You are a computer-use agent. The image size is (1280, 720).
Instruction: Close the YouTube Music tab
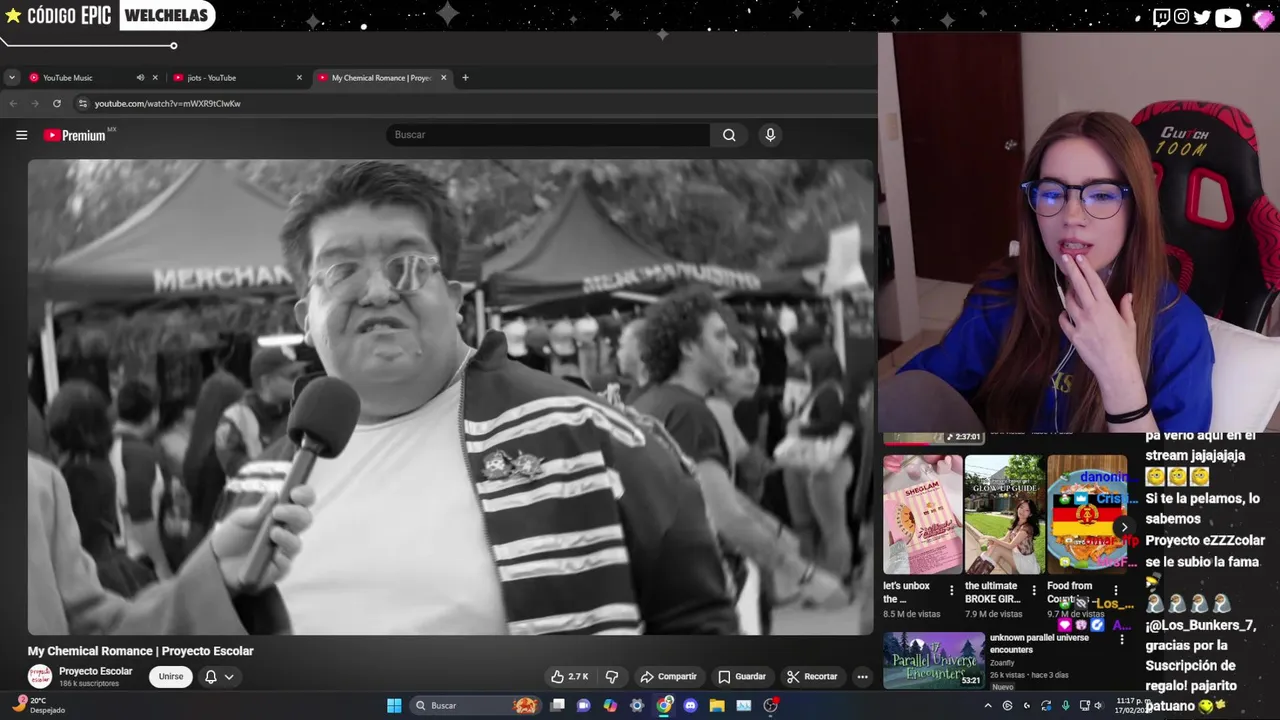[155, 77]
